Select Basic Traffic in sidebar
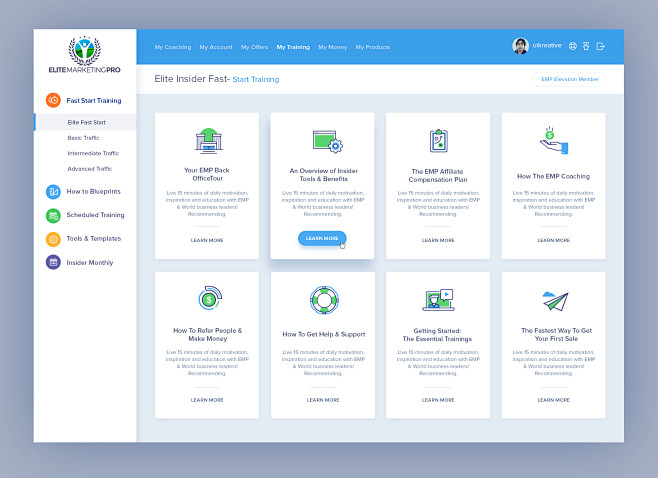Screen dimensions: 658x478 pos(84,138)
